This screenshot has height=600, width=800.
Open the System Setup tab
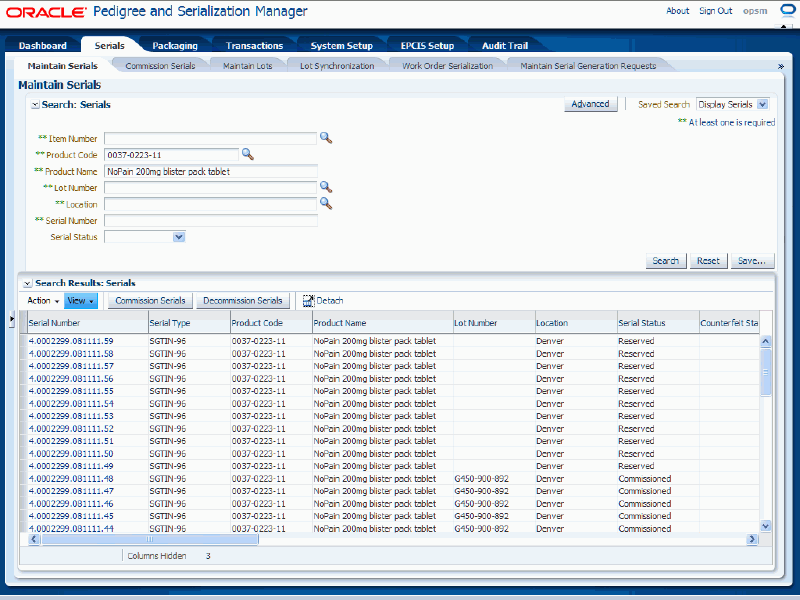pos(341,45)
